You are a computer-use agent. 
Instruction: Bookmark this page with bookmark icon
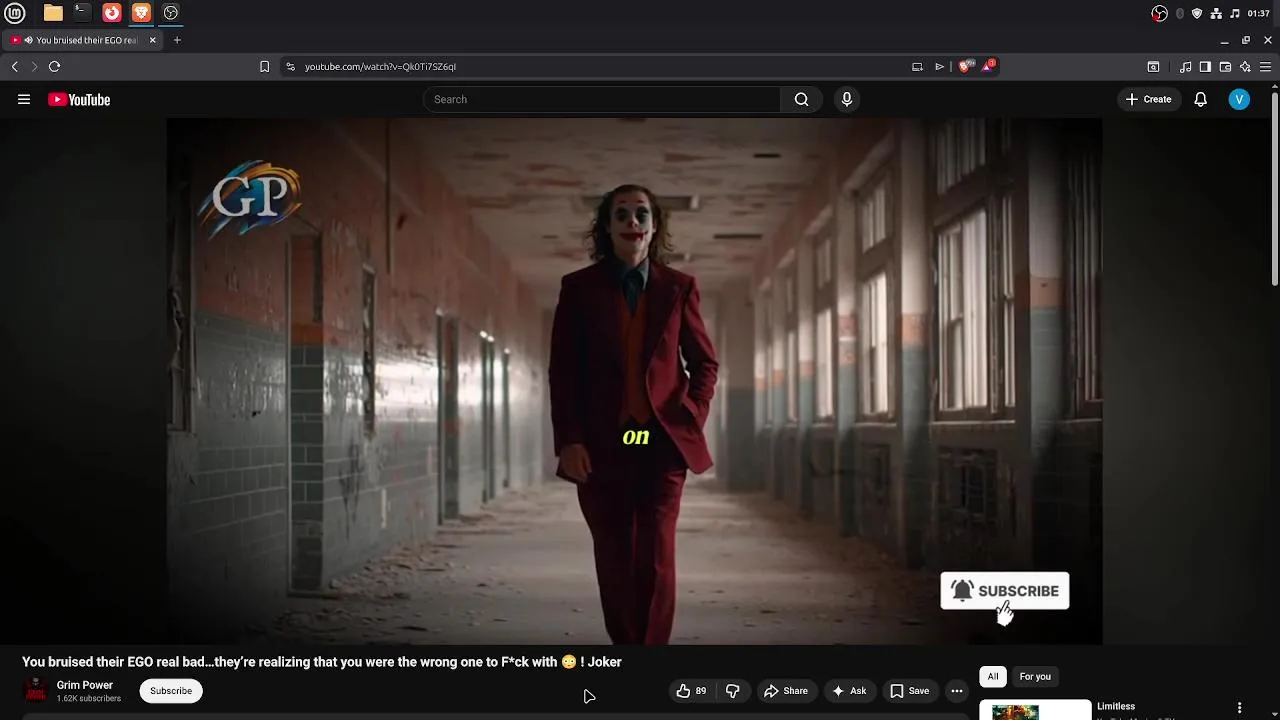(x=264, y=66)
